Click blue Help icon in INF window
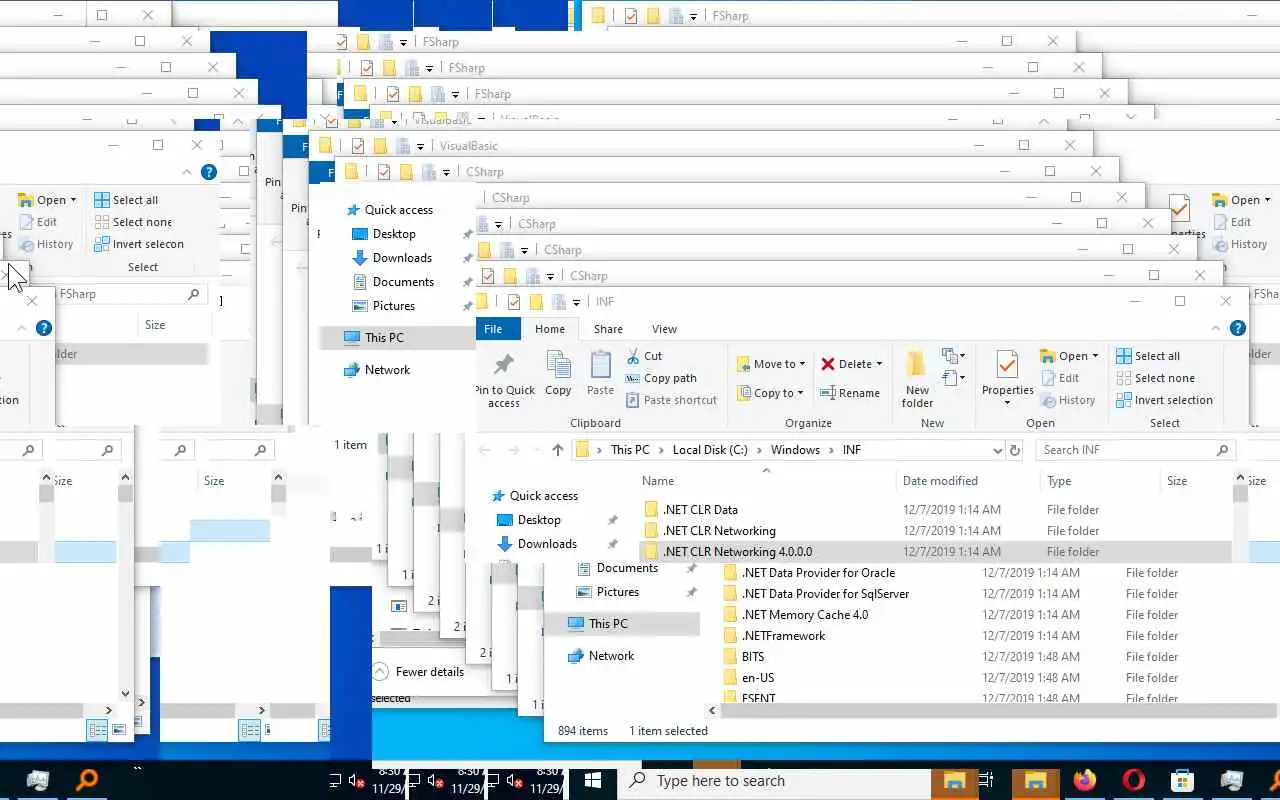 [1238, 328]
